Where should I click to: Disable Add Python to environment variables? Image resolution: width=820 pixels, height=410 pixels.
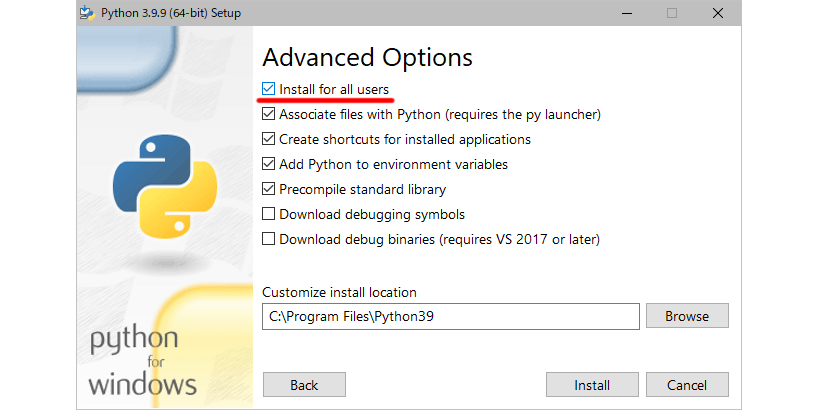[x=268, y=164]
